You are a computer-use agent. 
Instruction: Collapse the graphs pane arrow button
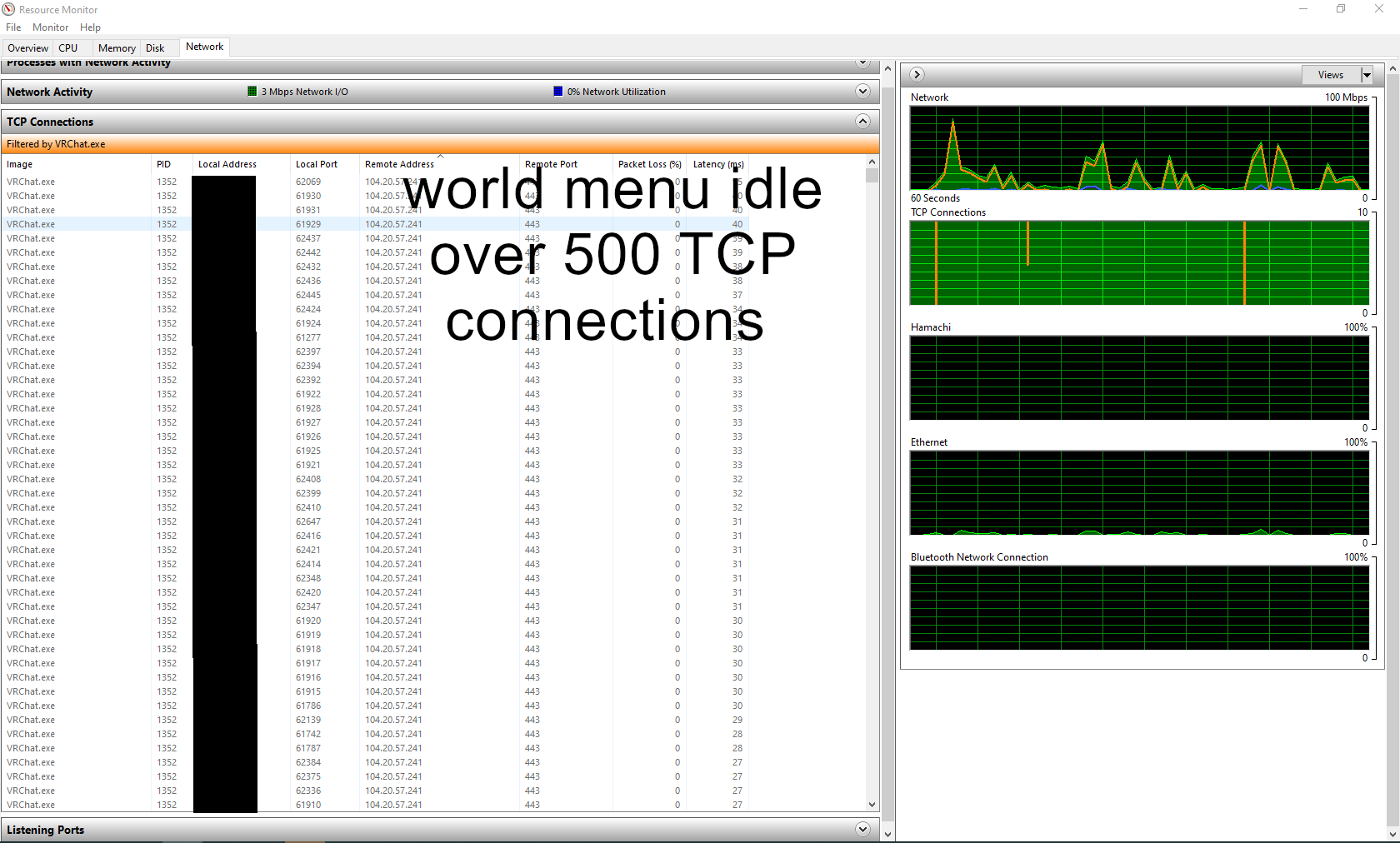pyautogui.click(x=917, y=75)
